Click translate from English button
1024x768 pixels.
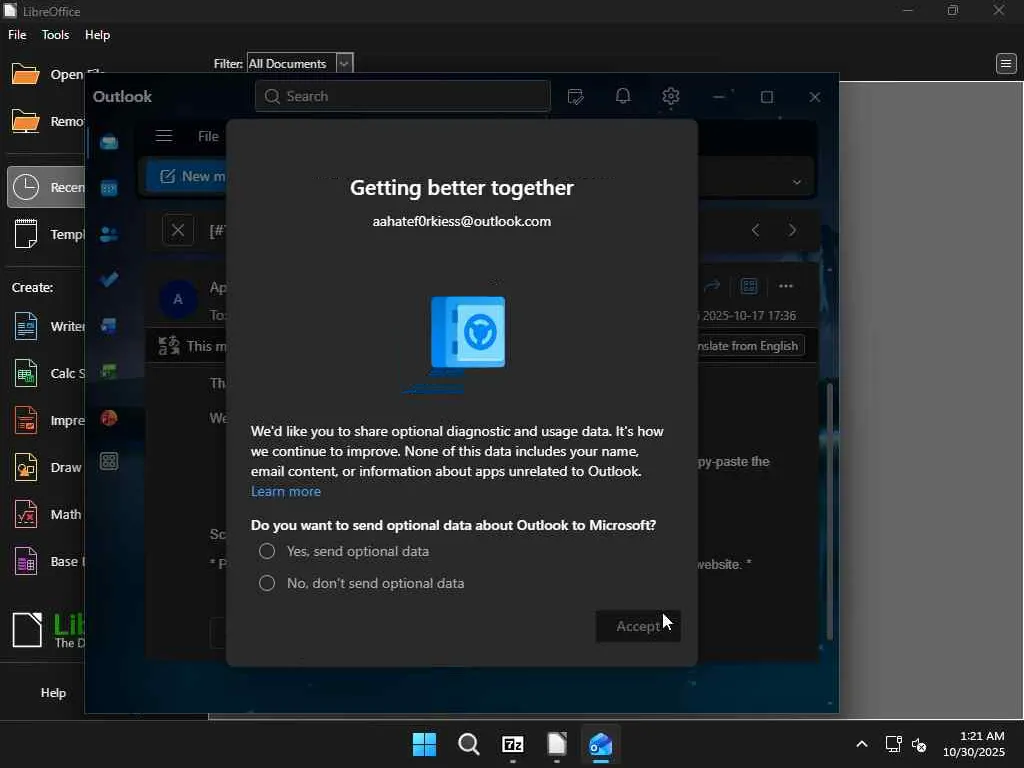click(x=750, y=345)
